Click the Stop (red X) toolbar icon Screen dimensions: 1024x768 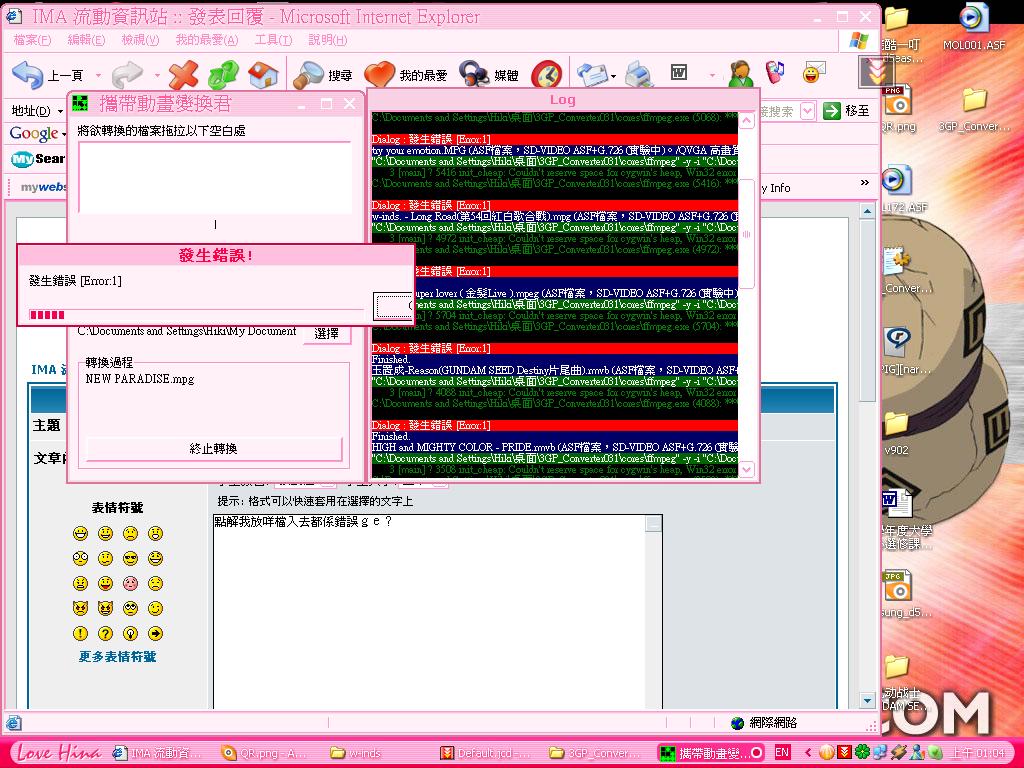(x=183, y=75)
